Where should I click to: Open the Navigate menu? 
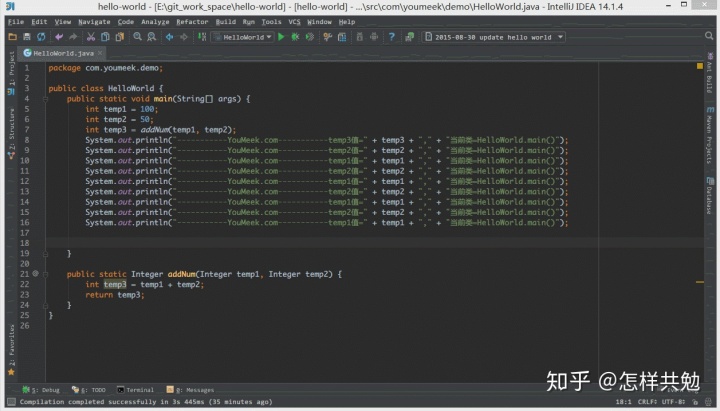(94, 22)
